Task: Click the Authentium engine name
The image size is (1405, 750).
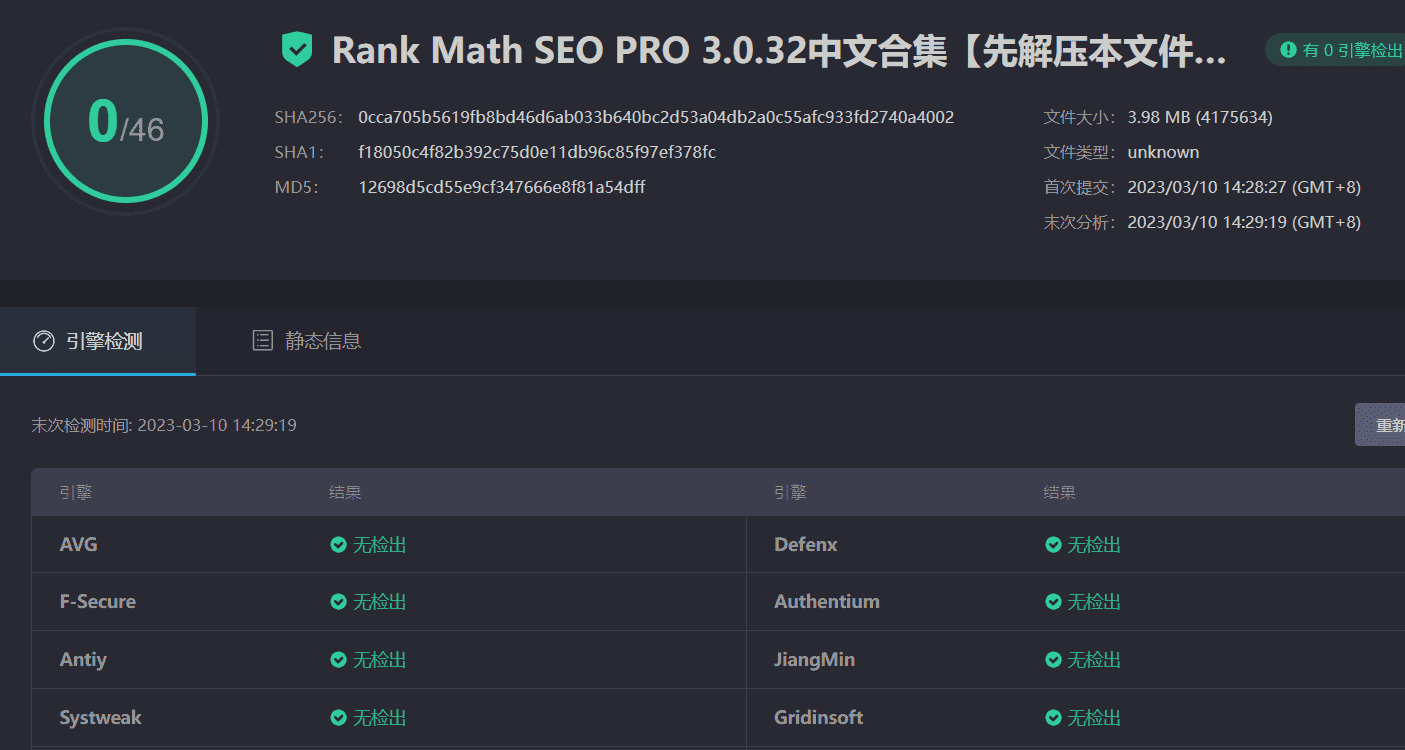Action: tap(827, 602)
